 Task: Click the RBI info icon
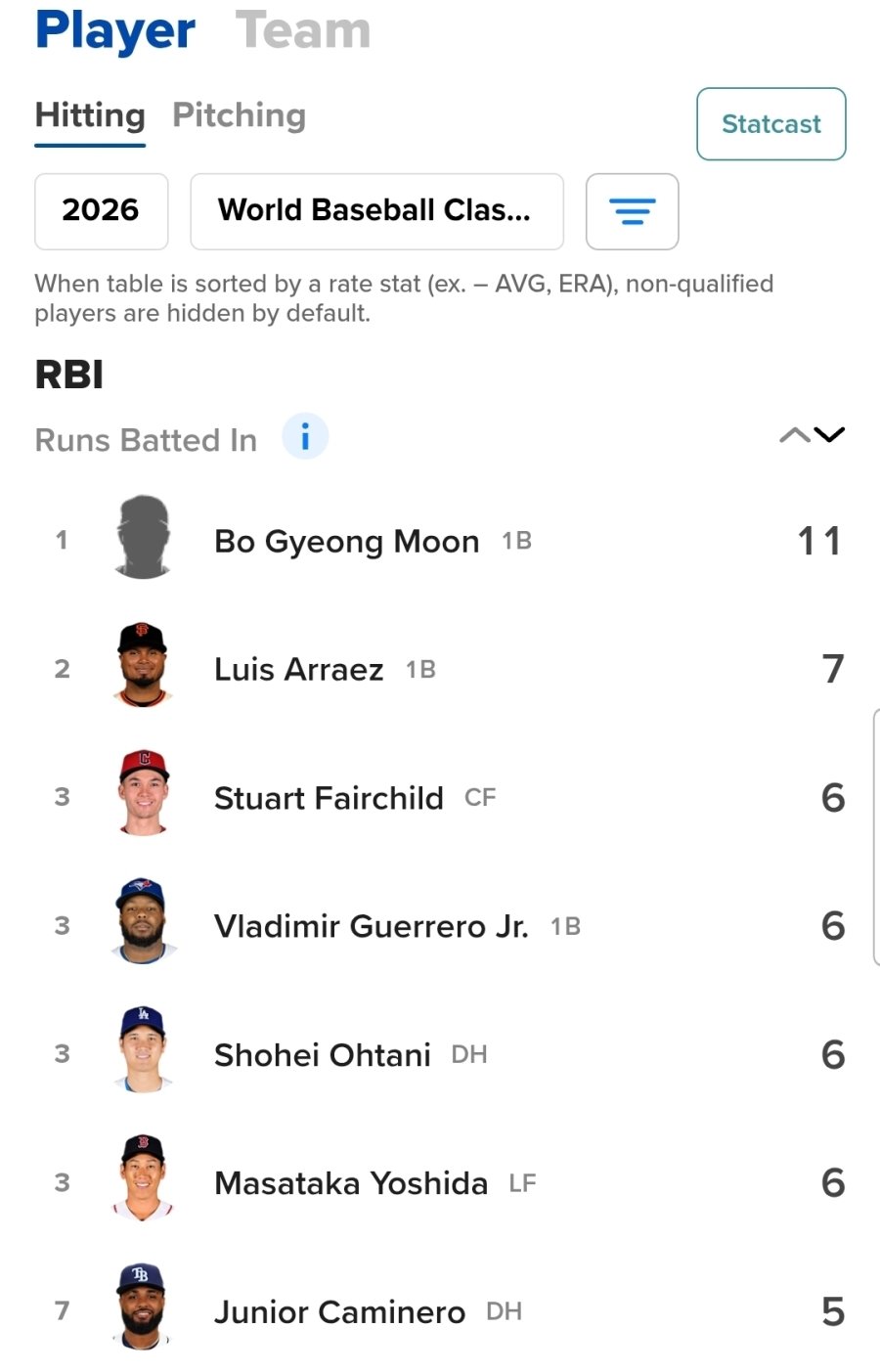[x=305, y=436]
